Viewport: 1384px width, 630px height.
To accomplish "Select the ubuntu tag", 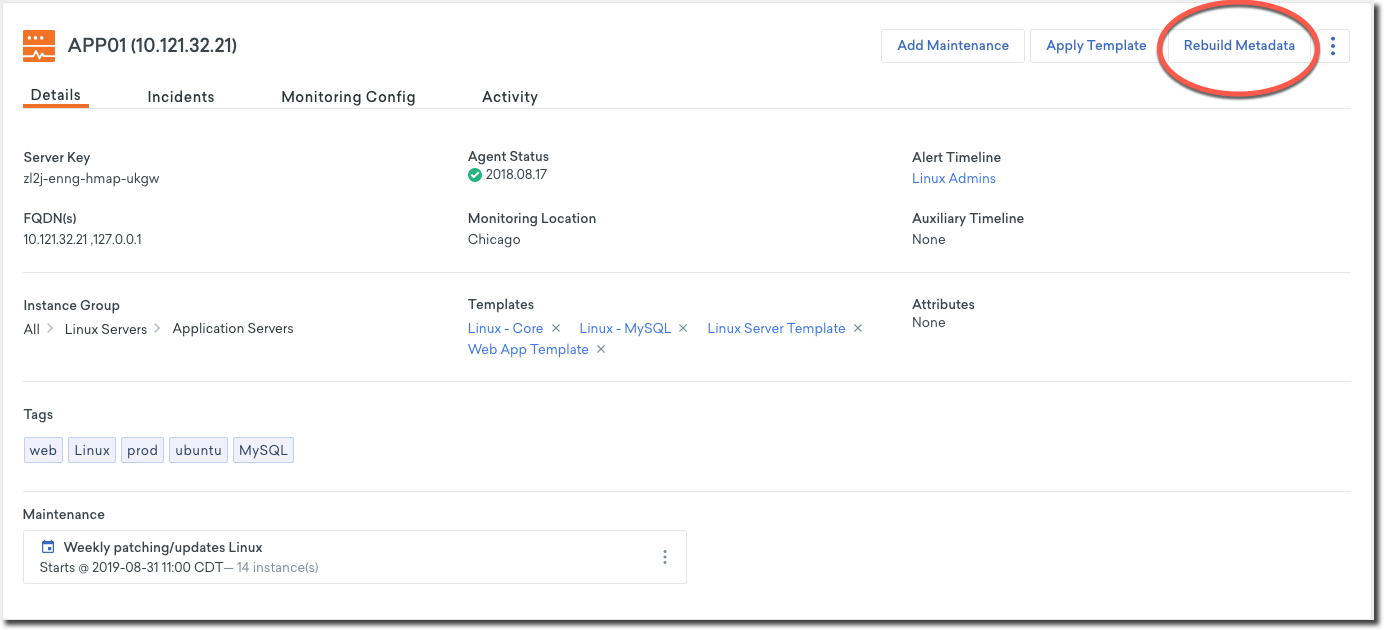I will pos(198,450).
